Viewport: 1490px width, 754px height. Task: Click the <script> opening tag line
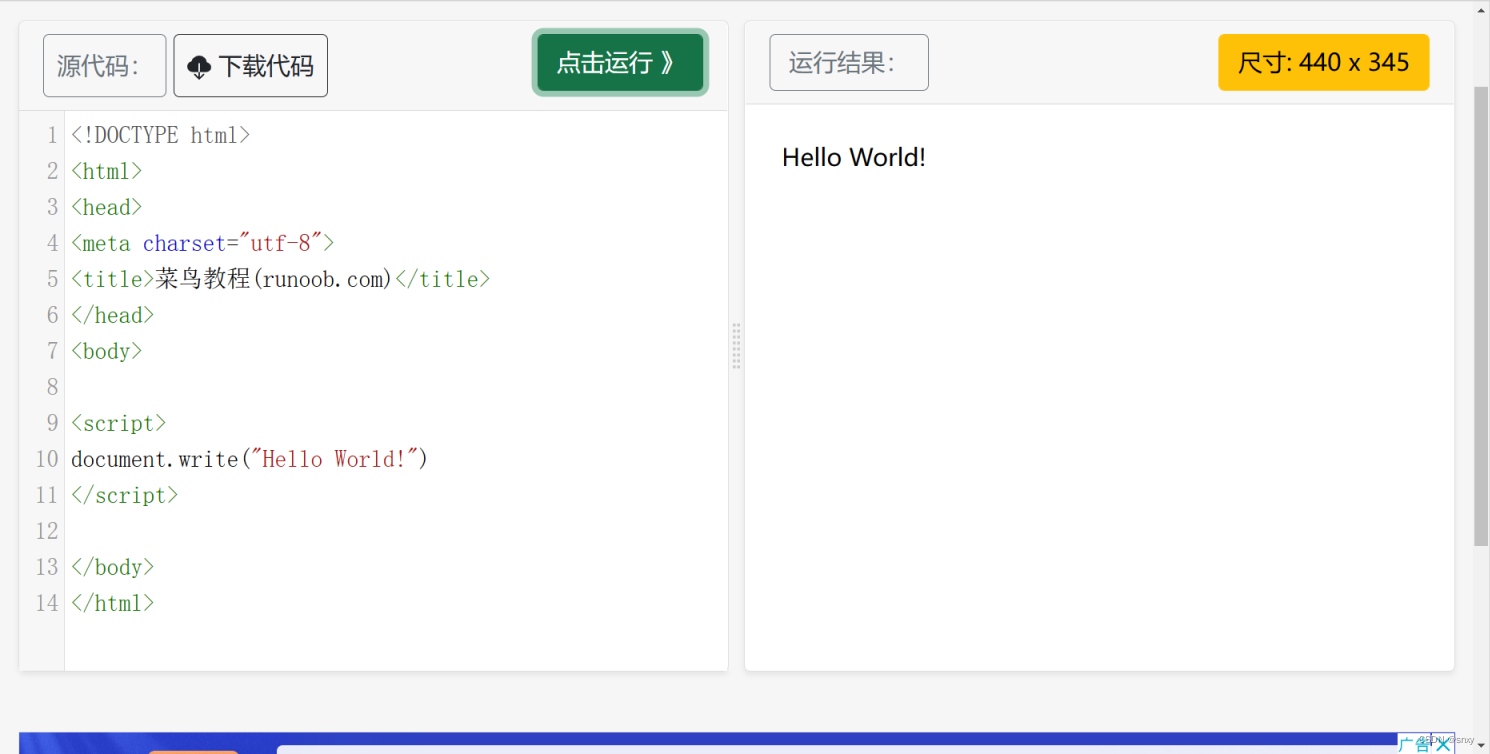click(x=119, y=423)
